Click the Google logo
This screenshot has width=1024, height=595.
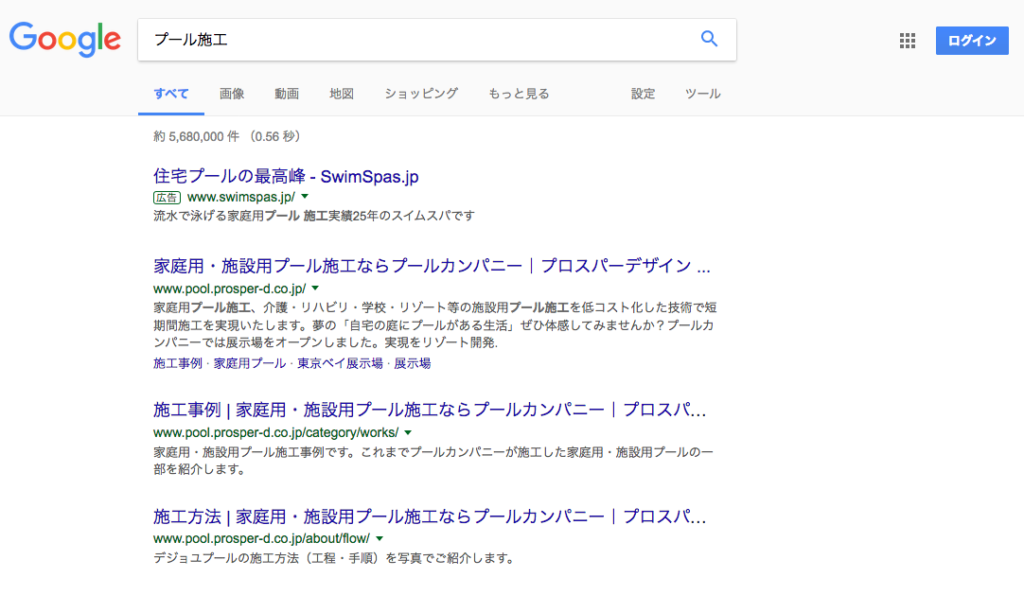click(65, 39)
